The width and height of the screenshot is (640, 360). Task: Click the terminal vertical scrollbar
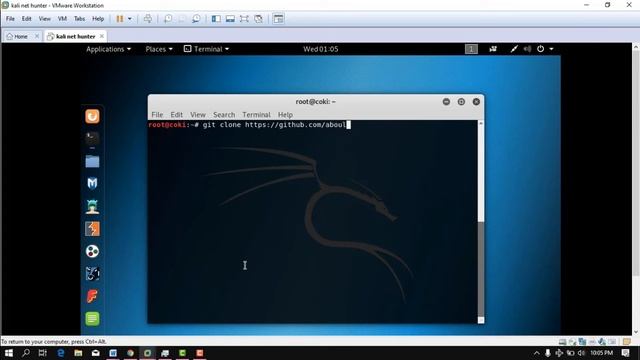pos(481,221)
